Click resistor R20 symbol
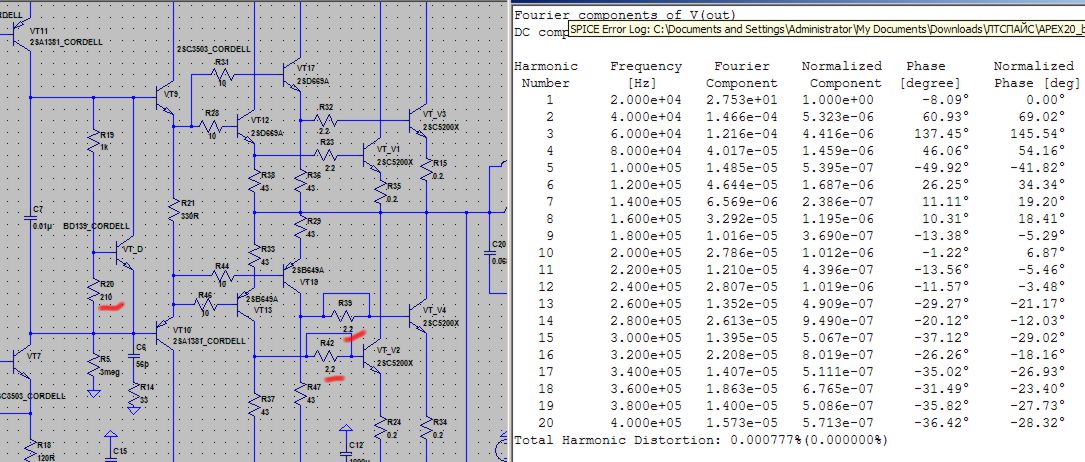This screenshot has height=462, width=1085. tap(93, 290)
